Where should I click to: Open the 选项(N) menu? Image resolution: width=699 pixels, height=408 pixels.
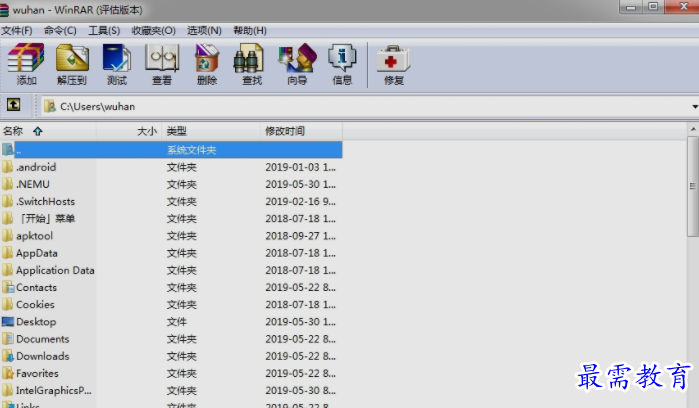pos(204,30)
